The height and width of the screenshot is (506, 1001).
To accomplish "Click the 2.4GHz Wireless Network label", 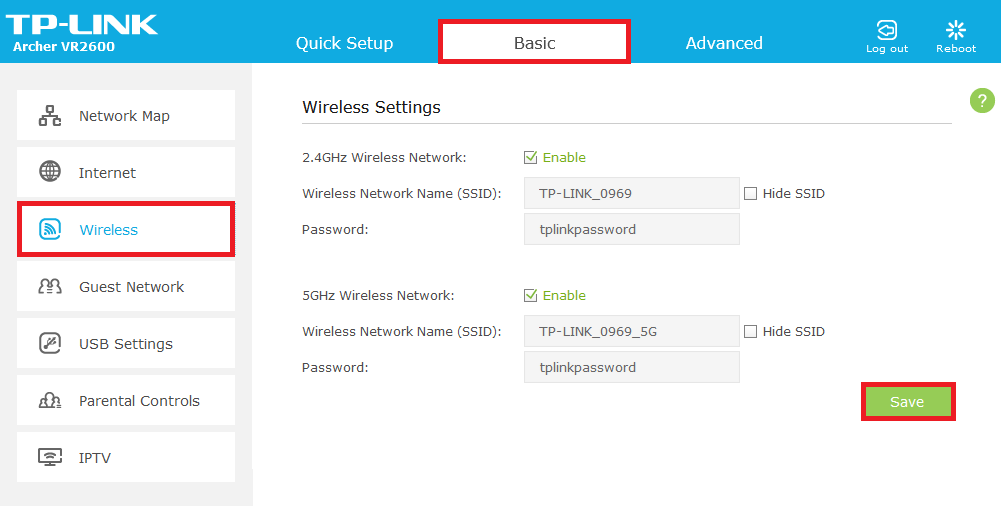I will point(384,158).
